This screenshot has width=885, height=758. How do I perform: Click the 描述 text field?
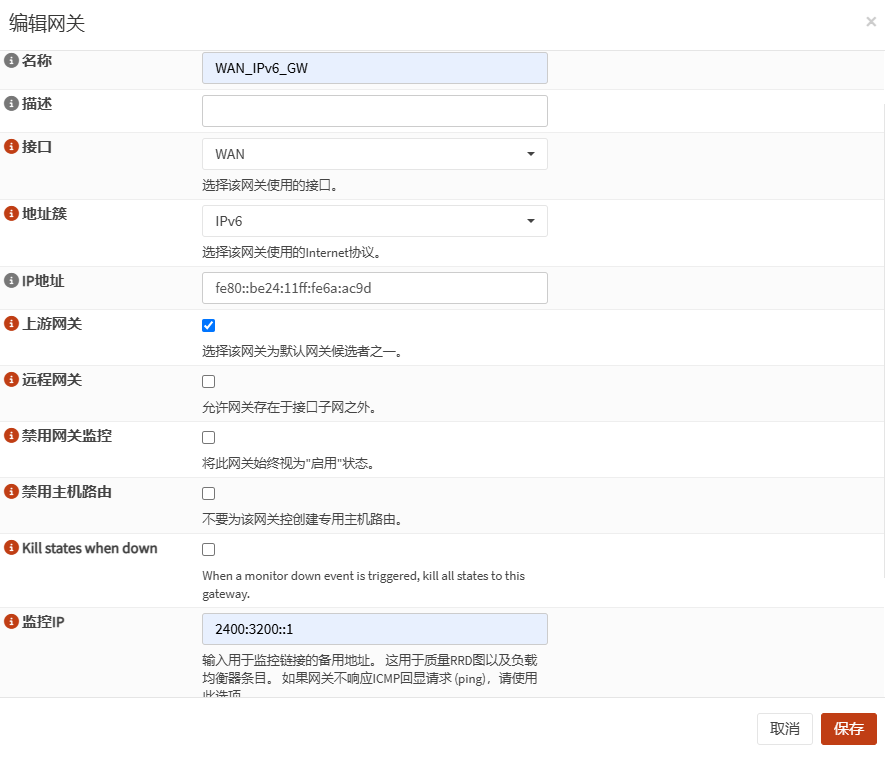pyautogui.click(x=374, y=111)
